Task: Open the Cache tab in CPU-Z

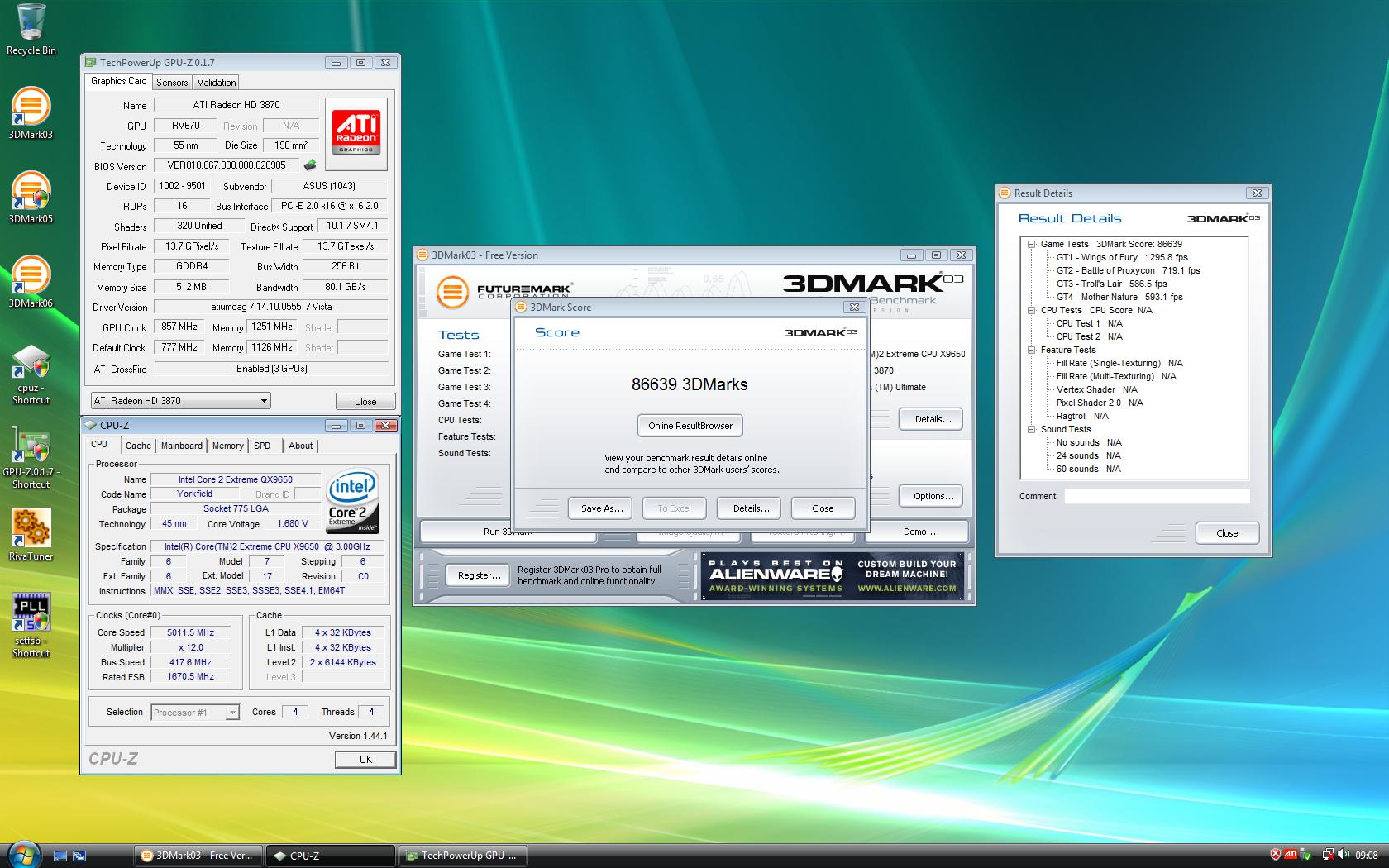Action: pyautogui.click(x=138, y=446)
